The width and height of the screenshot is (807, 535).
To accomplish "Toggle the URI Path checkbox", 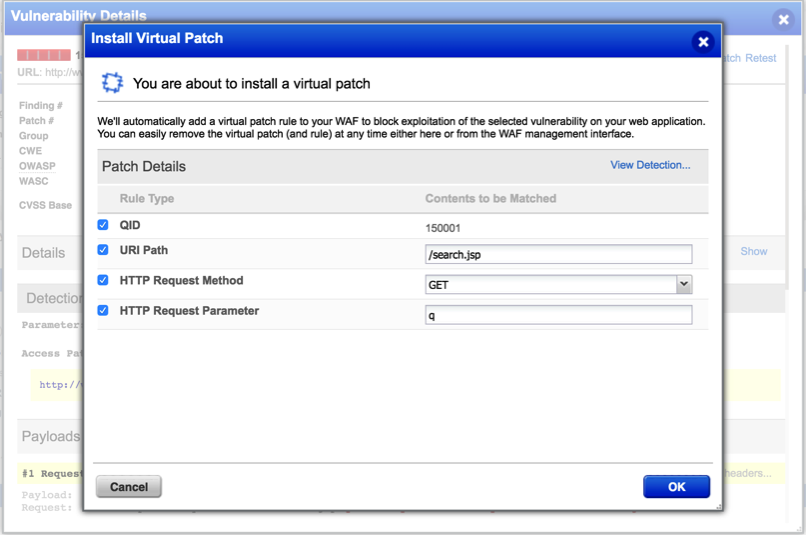I will pyautogui.click(x=103, y=249).
